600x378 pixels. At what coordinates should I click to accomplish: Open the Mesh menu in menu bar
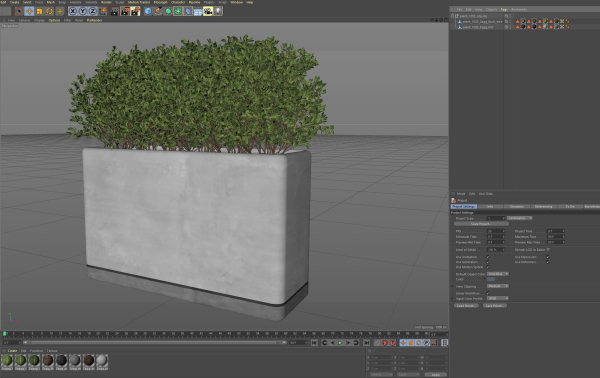(51, 2)
